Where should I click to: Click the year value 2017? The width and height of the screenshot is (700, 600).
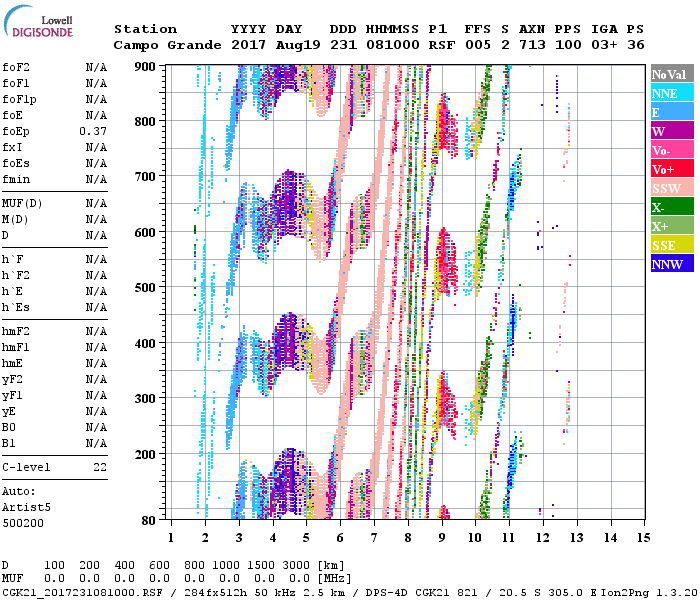(x=248, y=45)
